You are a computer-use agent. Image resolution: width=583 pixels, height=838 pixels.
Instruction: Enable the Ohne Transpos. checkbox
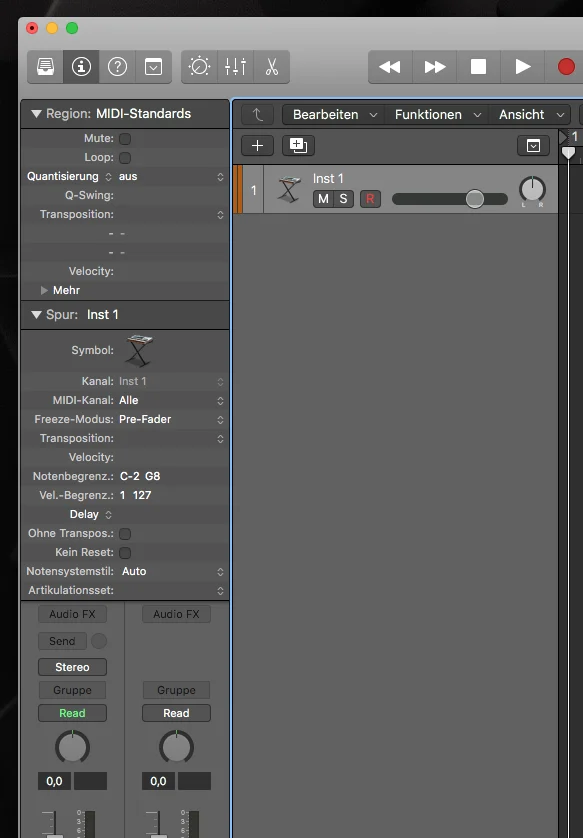125,533
